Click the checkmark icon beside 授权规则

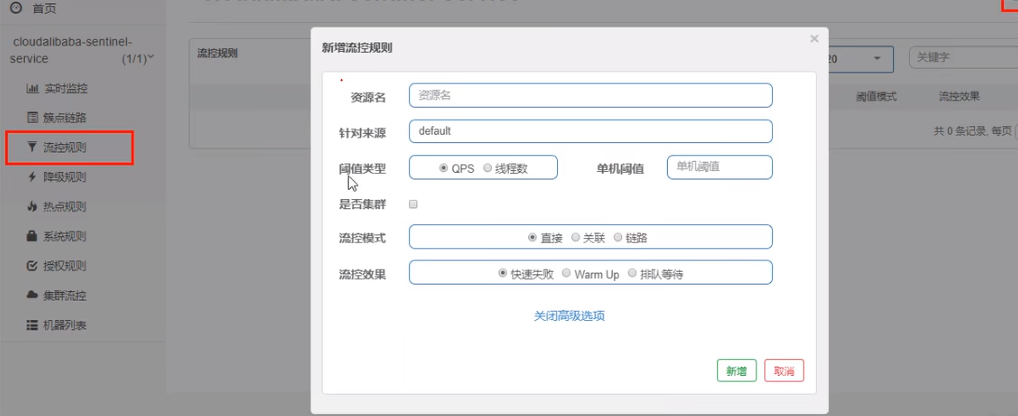(x=32, y=266)
